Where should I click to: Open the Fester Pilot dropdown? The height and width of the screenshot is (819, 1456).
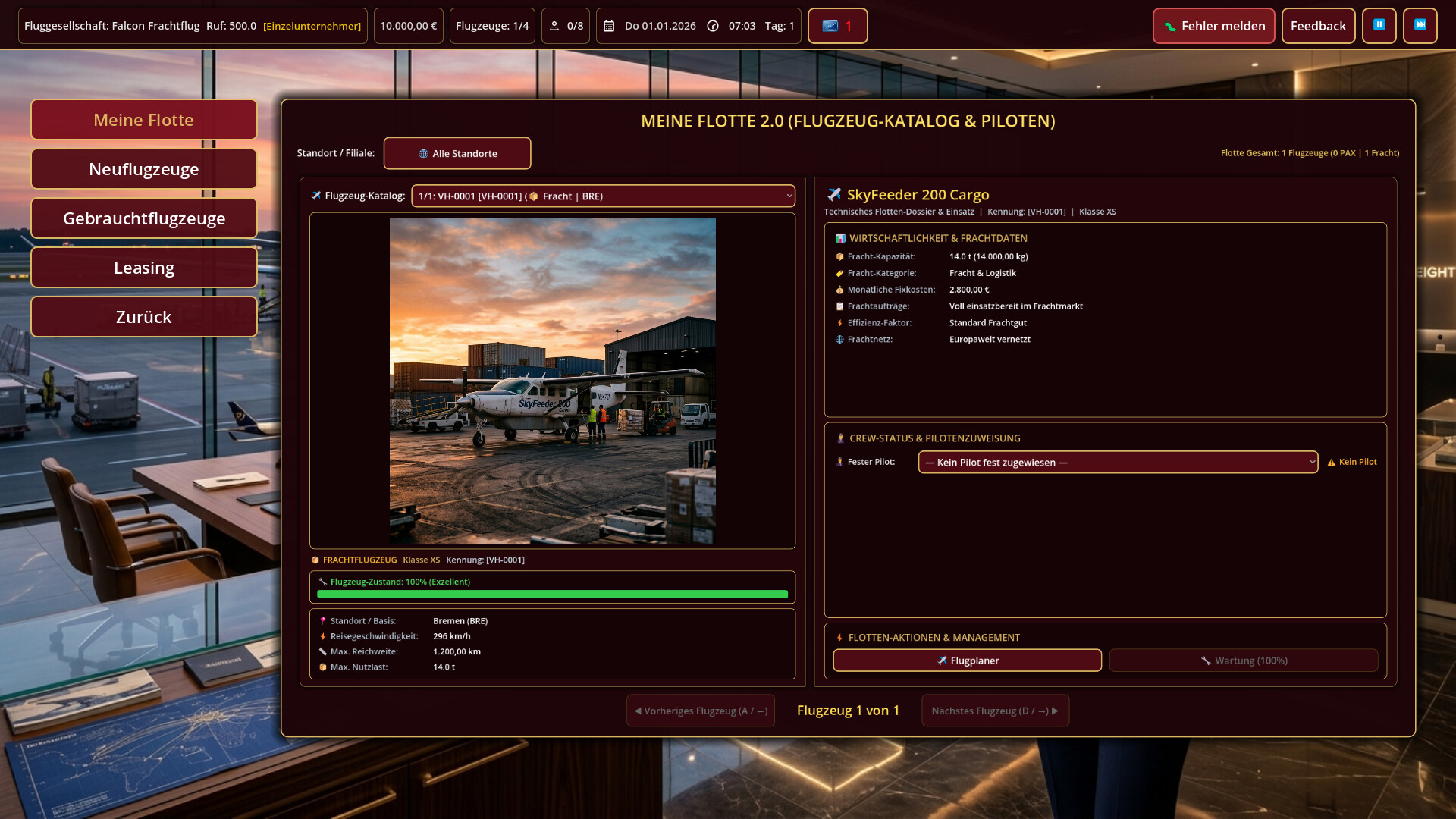(1118, 463)
